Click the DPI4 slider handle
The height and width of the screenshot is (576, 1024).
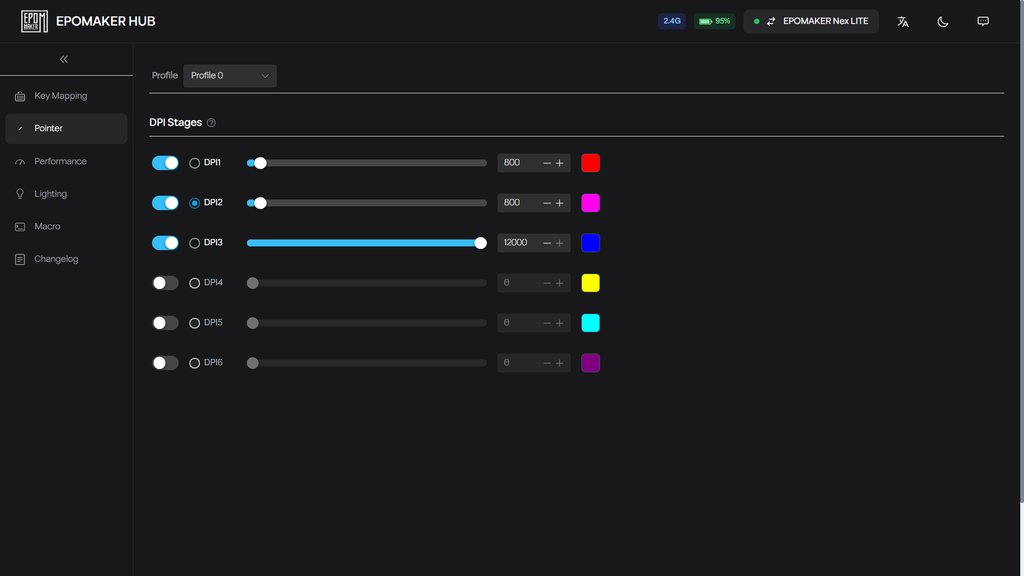pos(253,283)
